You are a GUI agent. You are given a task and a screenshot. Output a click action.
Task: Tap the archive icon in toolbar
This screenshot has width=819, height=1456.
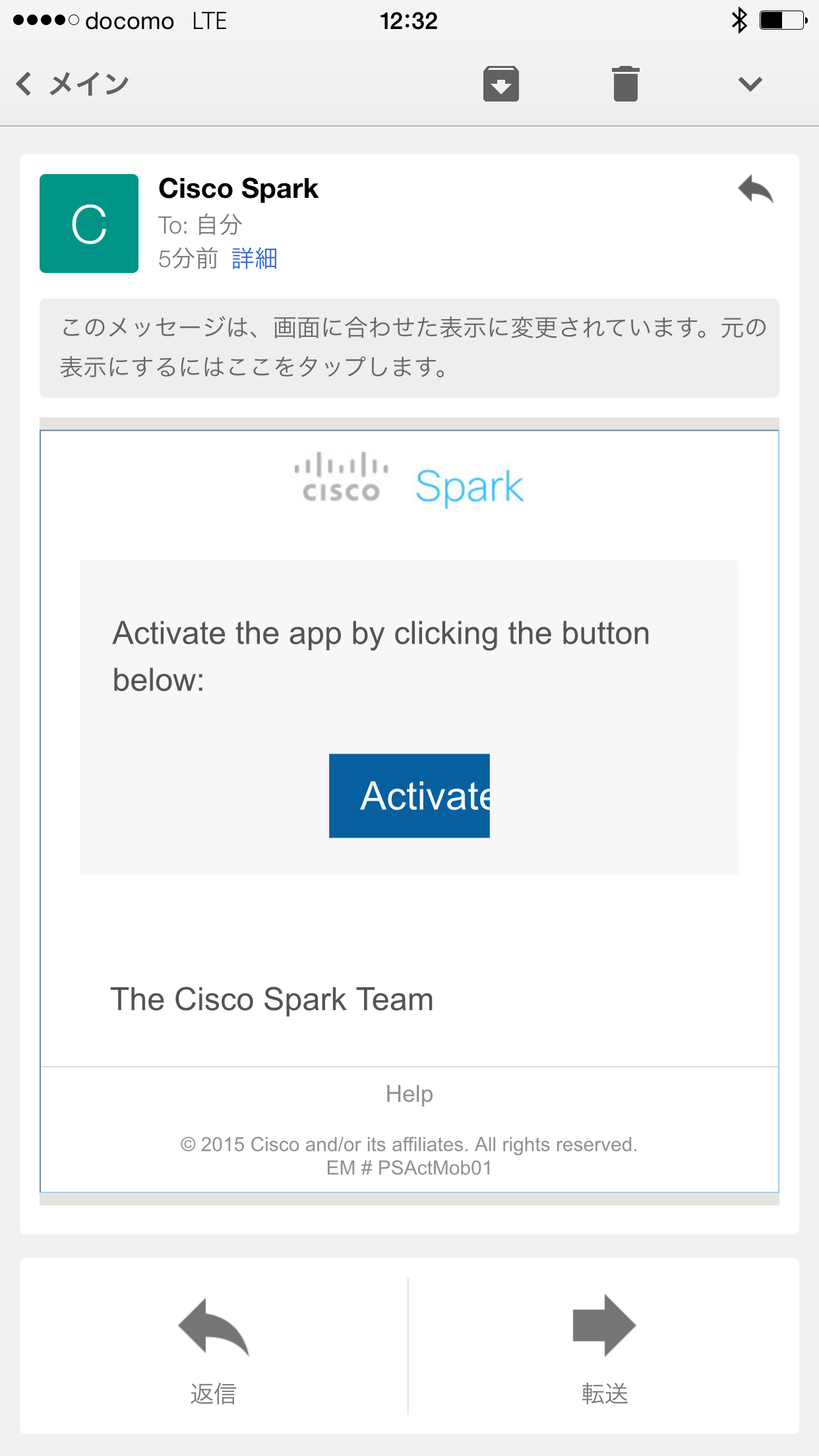point(501,84)
